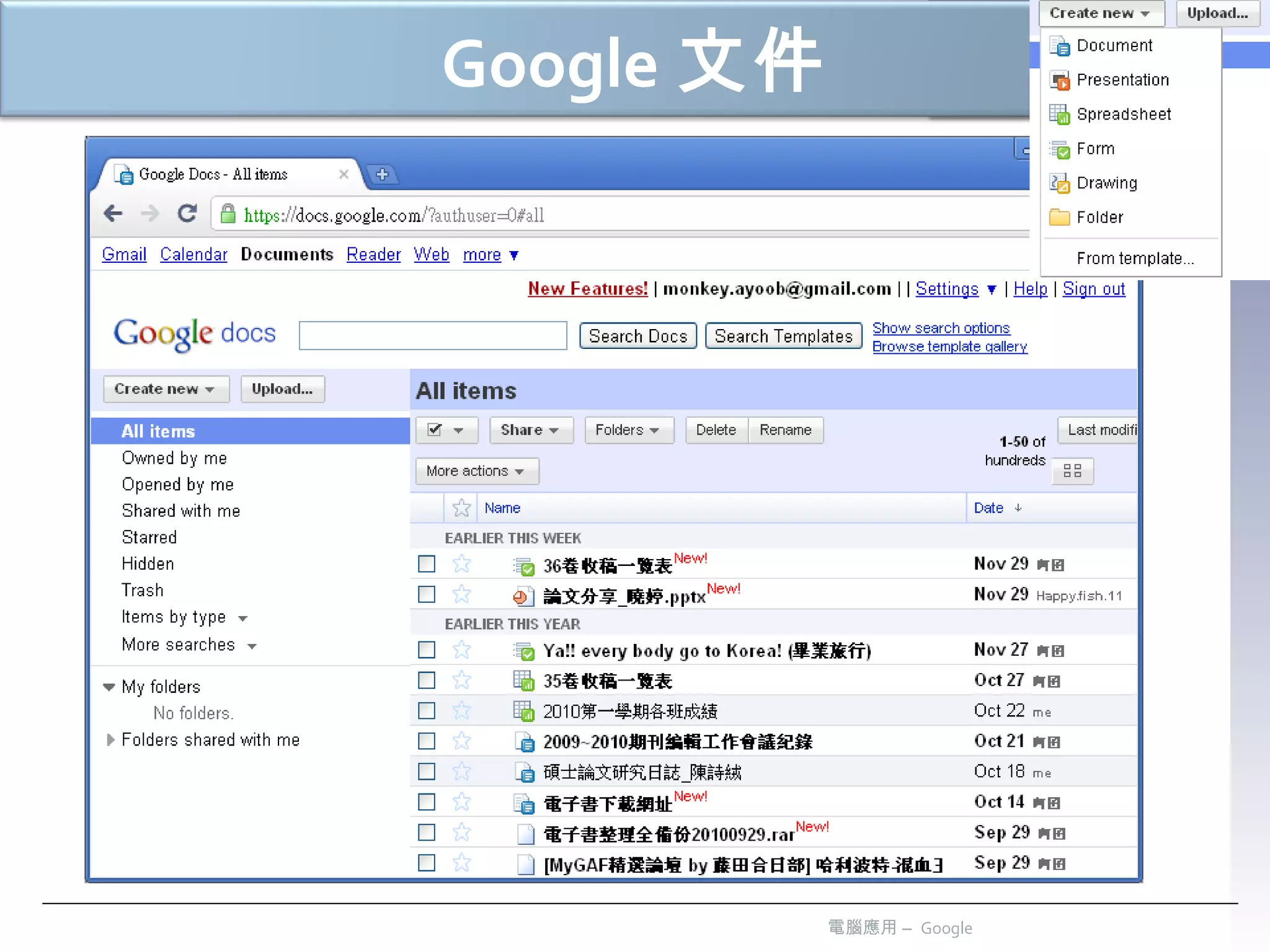Check the box for 2009~2010期刊編輯工作會議紀錄
The width and height of the screenshot is (1270, 952).
pos(427,741)
